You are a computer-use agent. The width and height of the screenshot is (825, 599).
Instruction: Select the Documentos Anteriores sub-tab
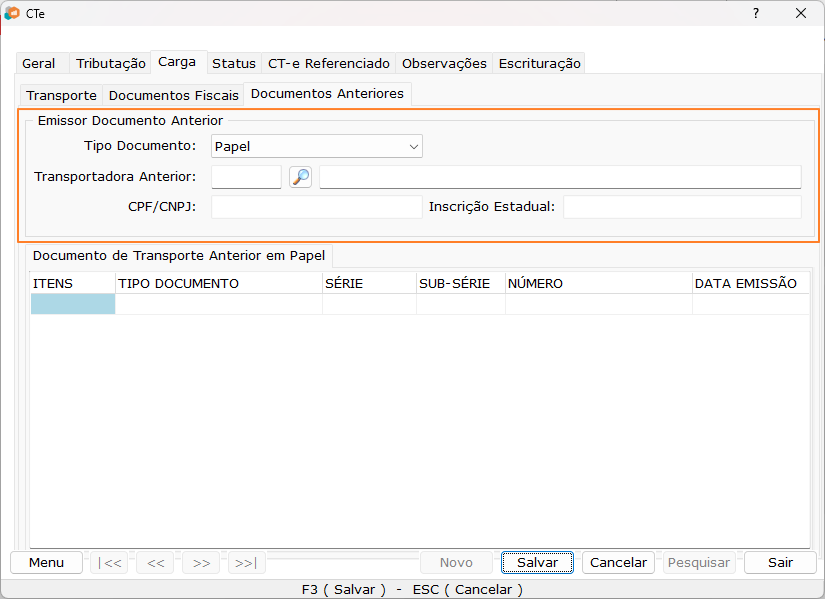tap(327, 93)
